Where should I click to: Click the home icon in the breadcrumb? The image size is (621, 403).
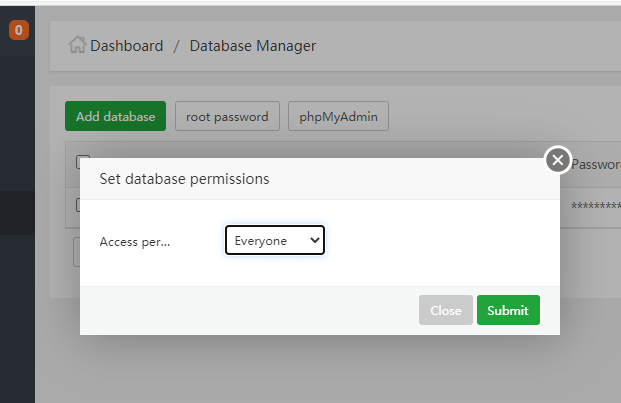coord(77,46)
